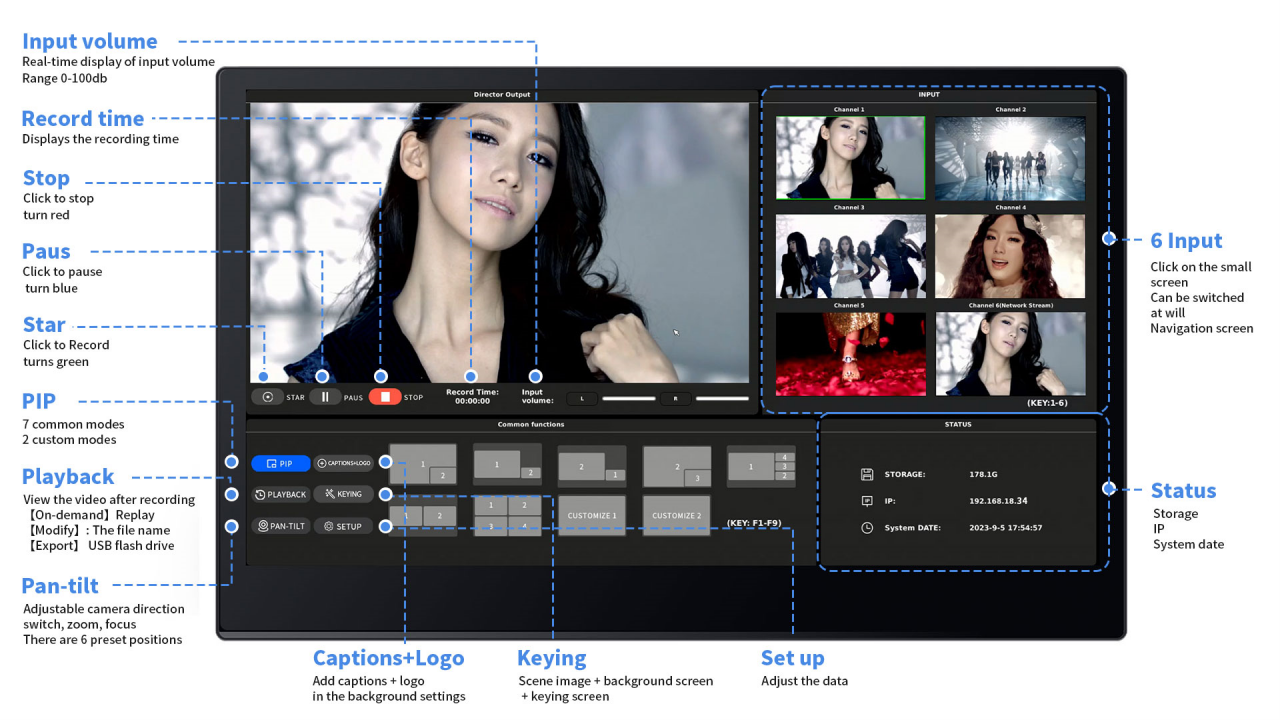Select the CUSTOMIZE 2 layout
Viewport: 1280px width, 720px height.
coord(677,516)
